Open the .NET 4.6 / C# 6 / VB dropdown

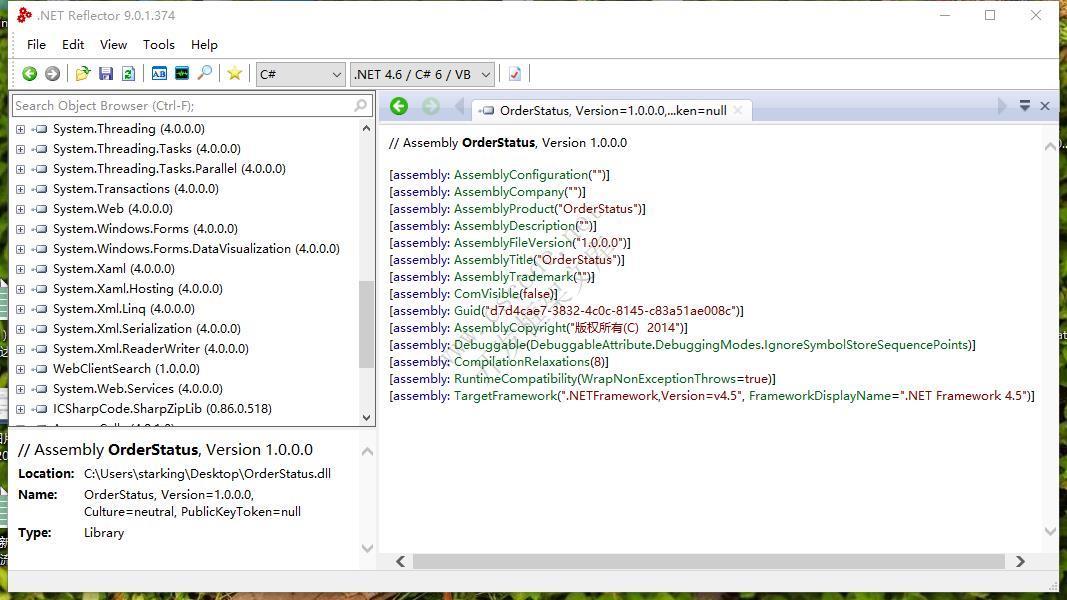[422, 74]
